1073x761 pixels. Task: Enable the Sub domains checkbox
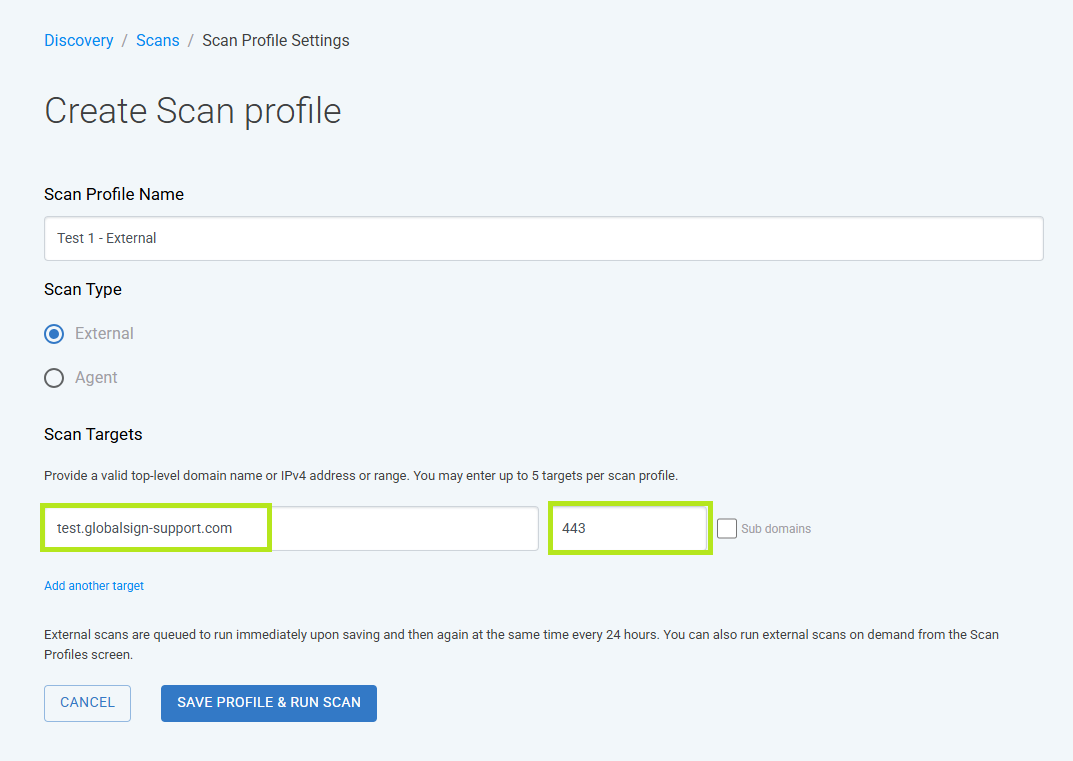[x=727, y=528]
